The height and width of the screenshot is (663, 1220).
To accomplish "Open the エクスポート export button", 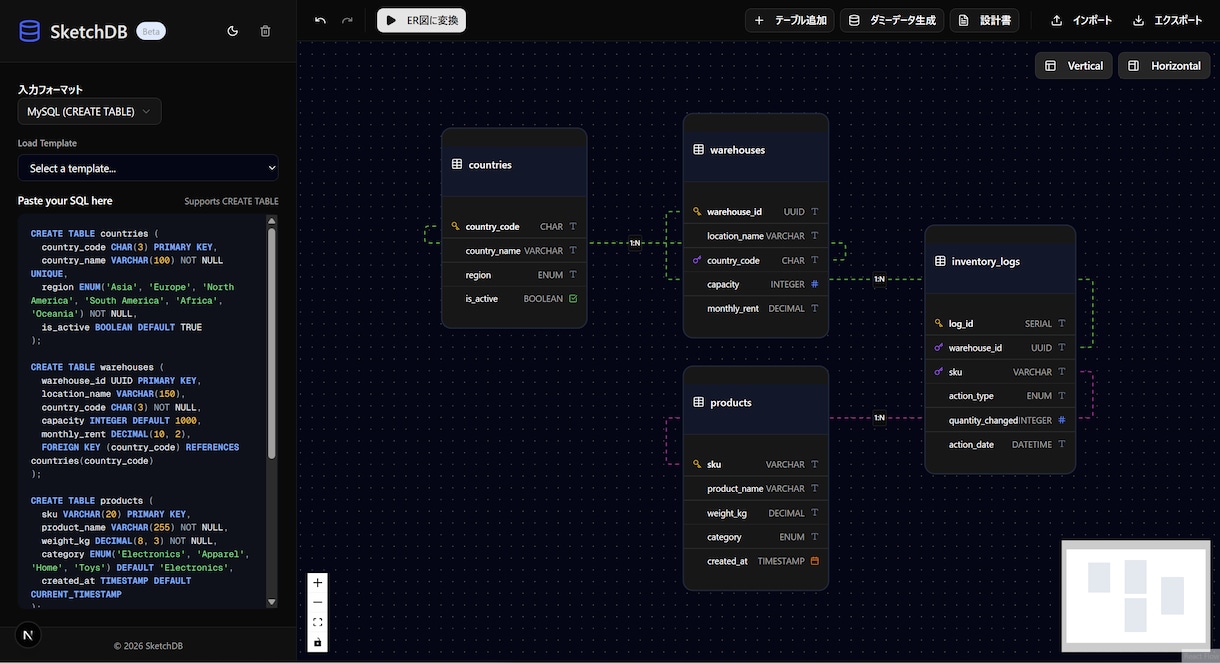I will pos(1167,20).
